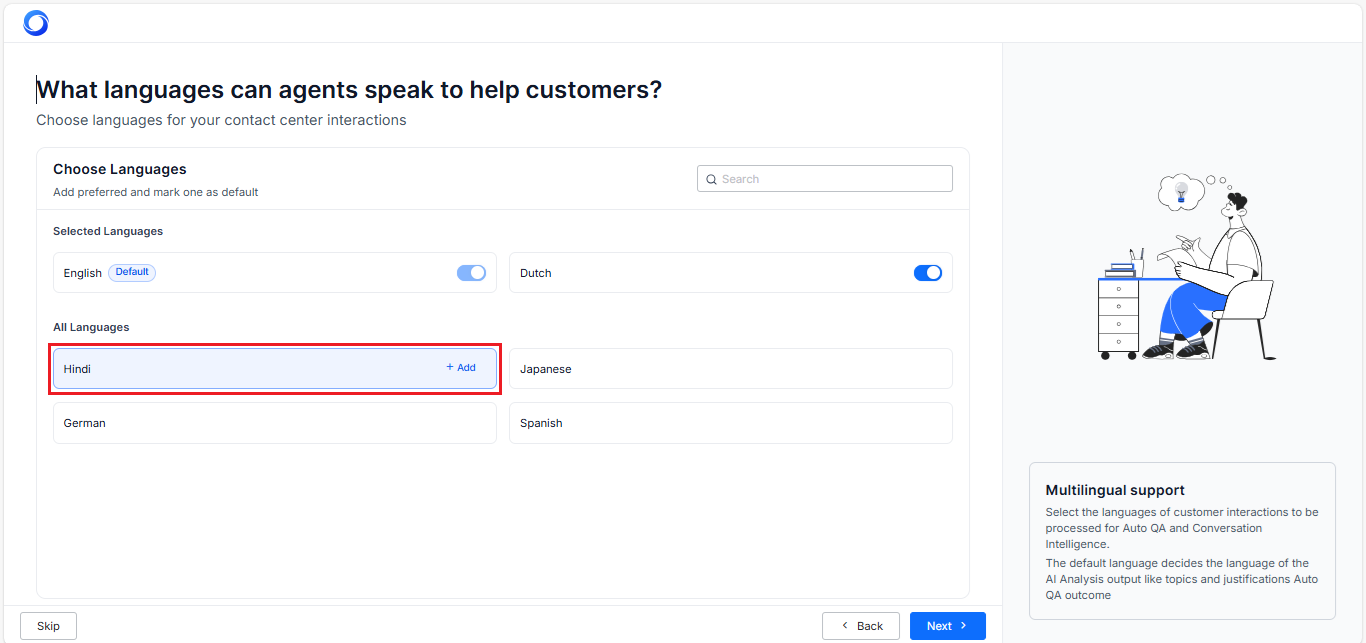Image resolution: width=1366 pixels, height=643 pixels.
Task: Click the Next arrow chevron icon
Action: coord(964,626)
